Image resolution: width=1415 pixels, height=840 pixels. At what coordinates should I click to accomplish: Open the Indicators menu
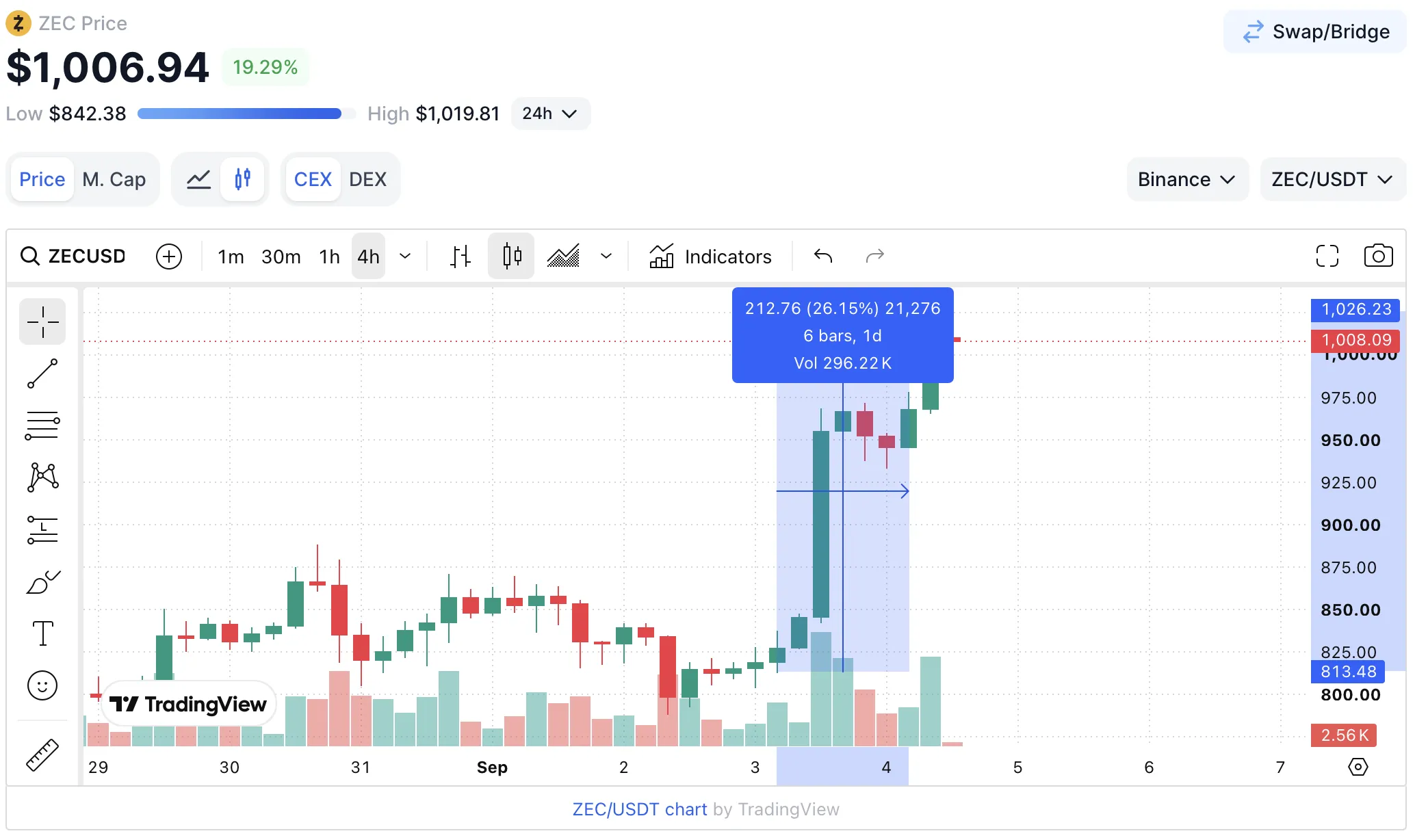(x=710, y=257)
